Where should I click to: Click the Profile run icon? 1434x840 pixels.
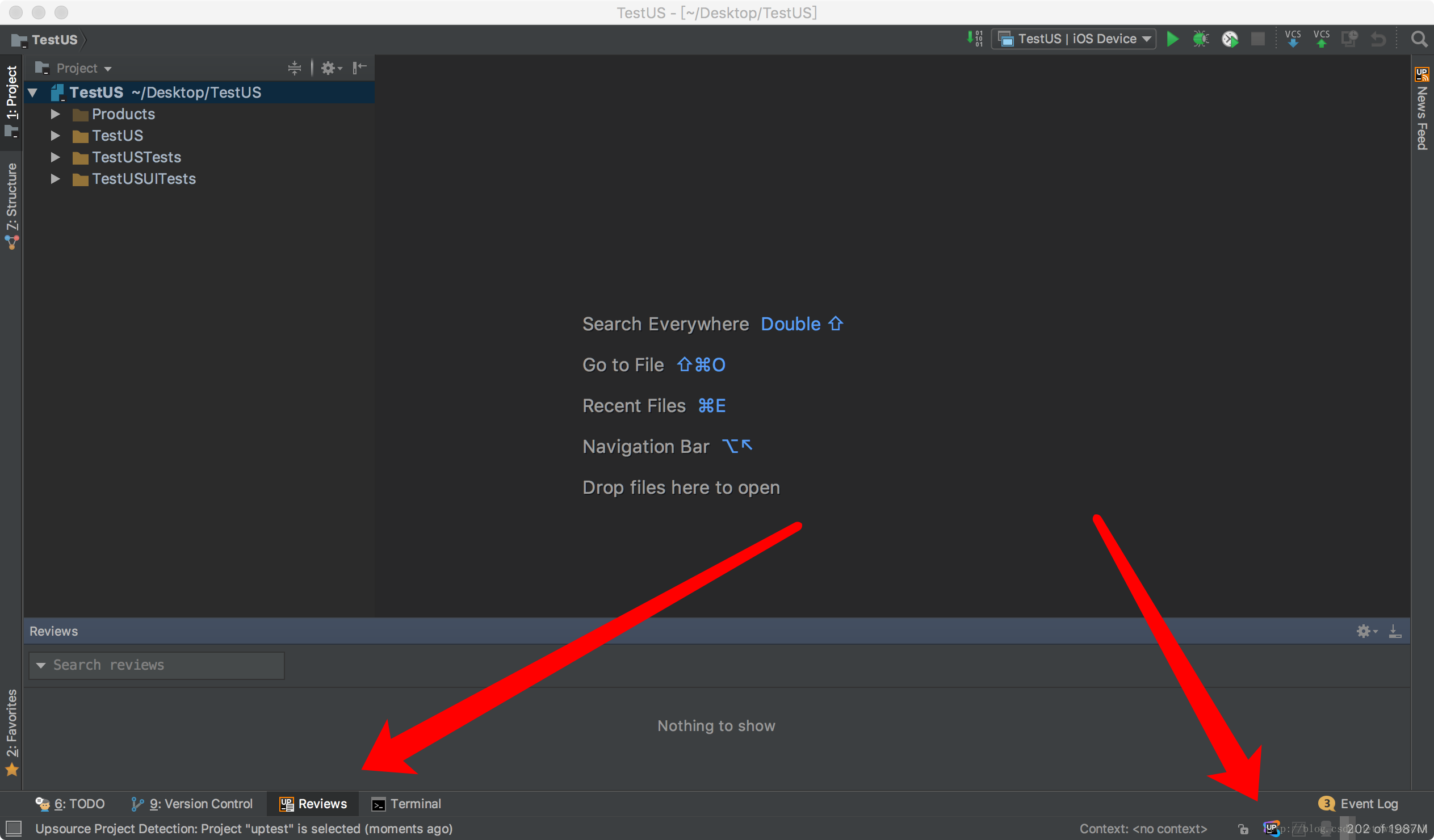tap(1230, 39)
